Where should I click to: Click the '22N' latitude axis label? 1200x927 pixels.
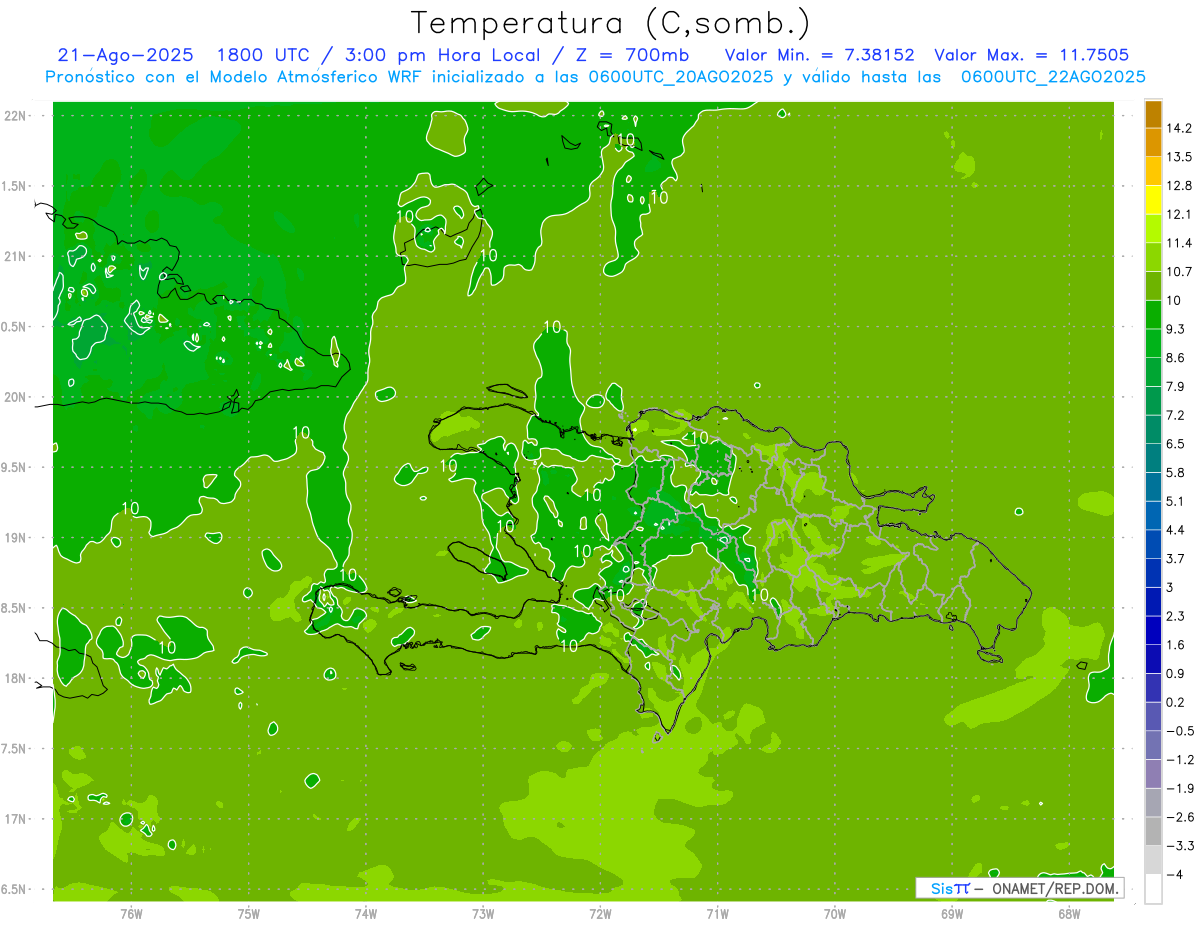click(16, 116)
